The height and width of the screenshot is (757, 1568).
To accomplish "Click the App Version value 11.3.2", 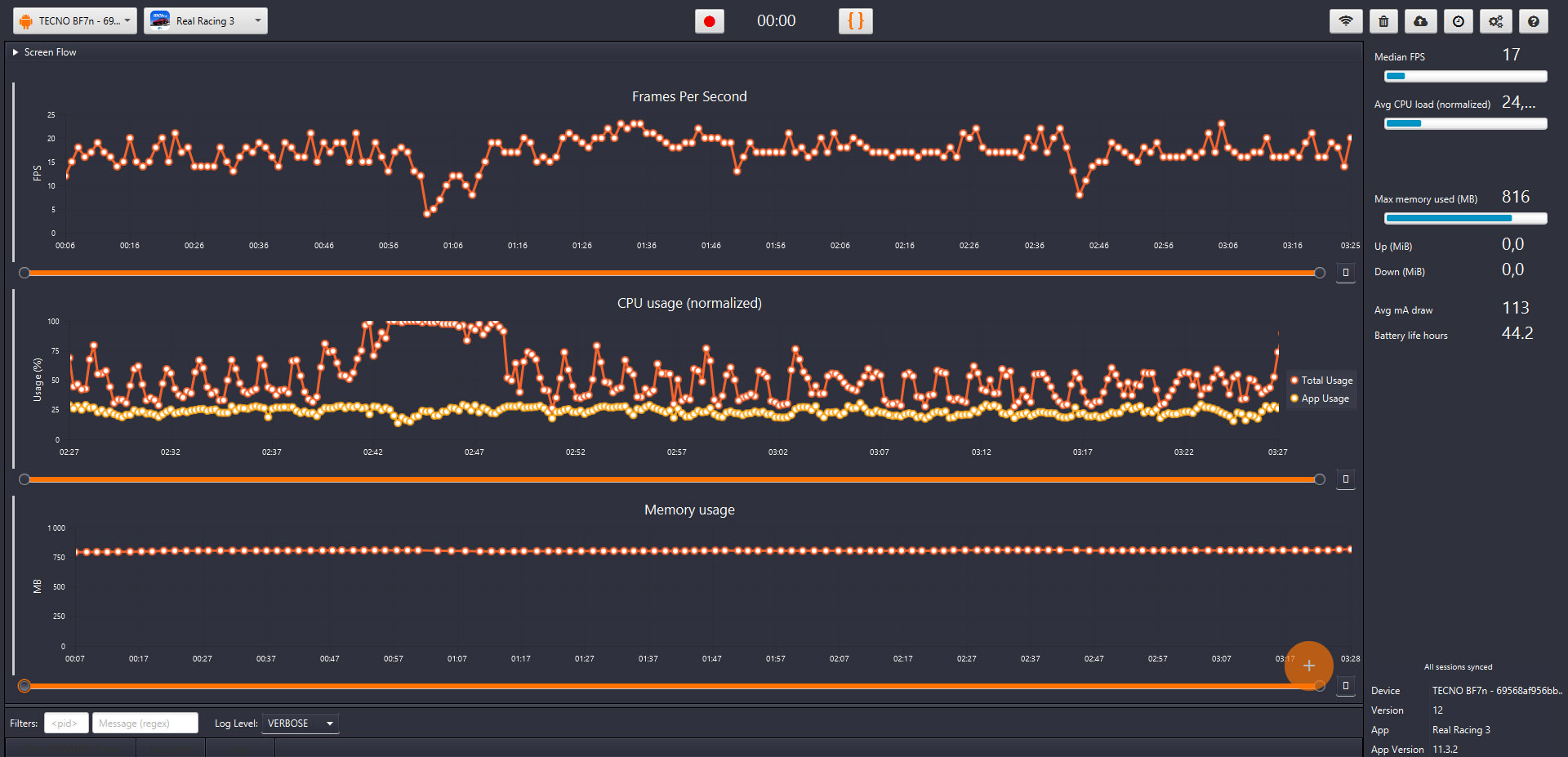I will (x=1445, y=750).
